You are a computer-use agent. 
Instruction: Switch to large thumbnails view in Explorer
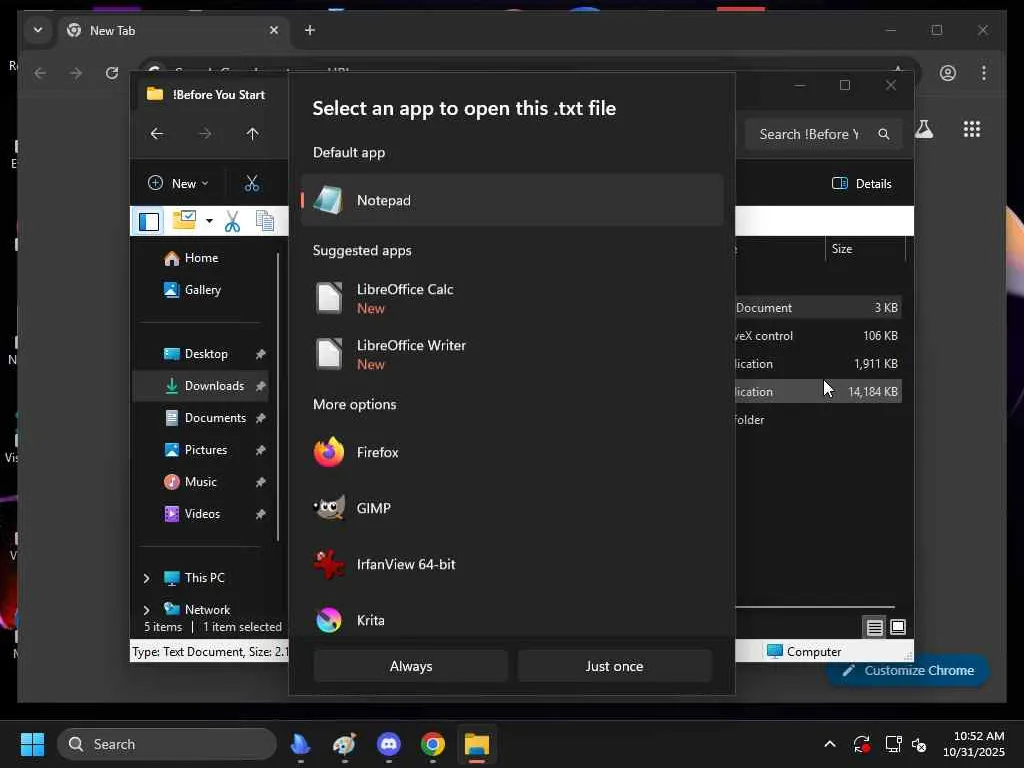[x=898, y=627]
